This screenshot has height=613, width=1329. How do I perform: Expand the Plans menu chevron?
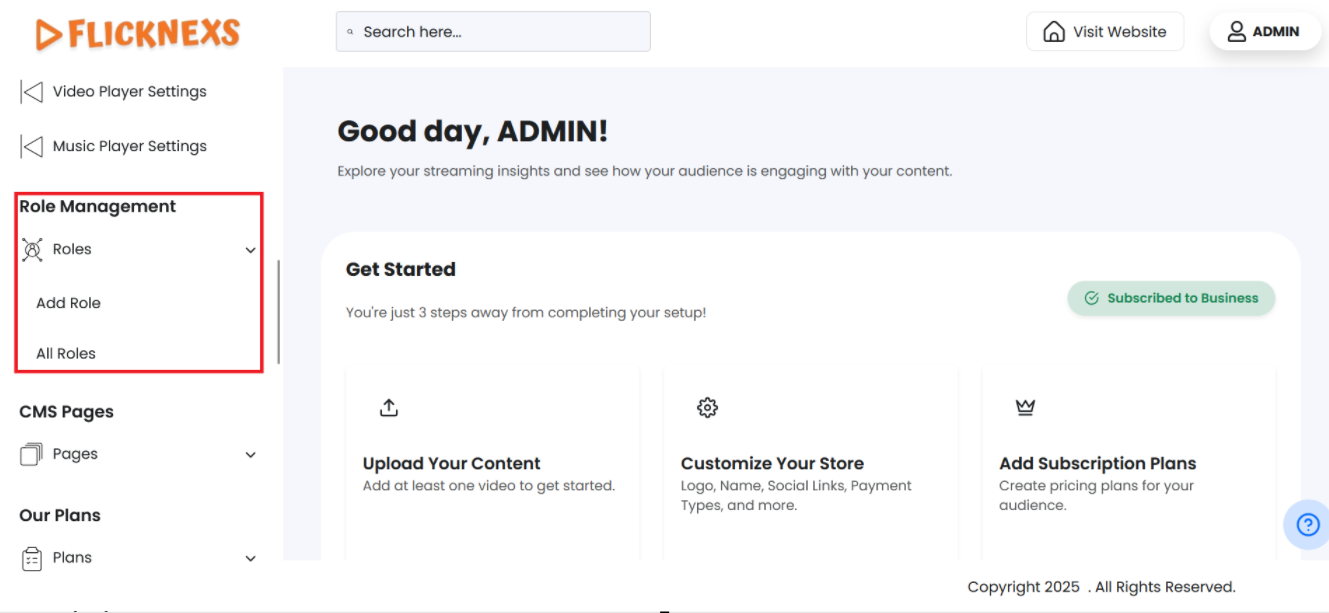[x=250, y=559]
